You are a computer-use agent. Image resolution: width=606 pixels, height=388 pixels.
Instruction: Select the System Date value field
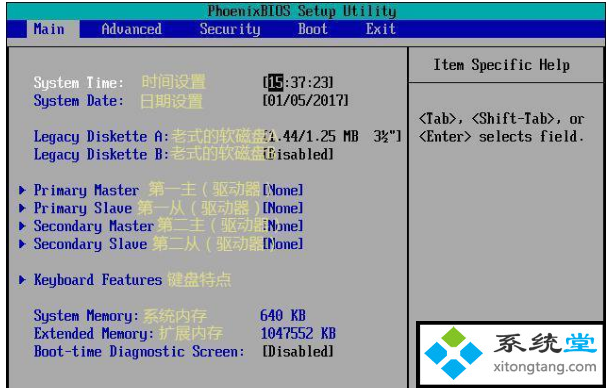pyautogui.click(x=306, y=101)
